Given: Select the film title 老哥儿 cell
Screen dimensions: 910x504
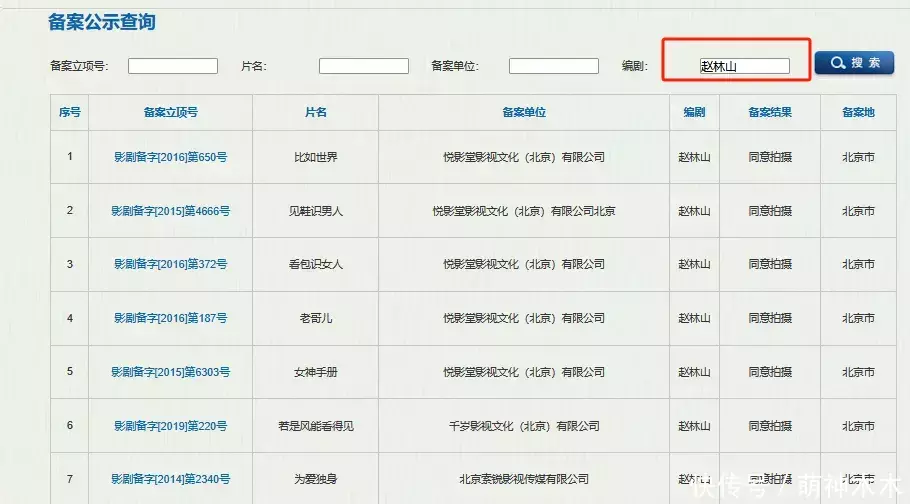Looking at the screenshot, I should (x=315, y=318).
